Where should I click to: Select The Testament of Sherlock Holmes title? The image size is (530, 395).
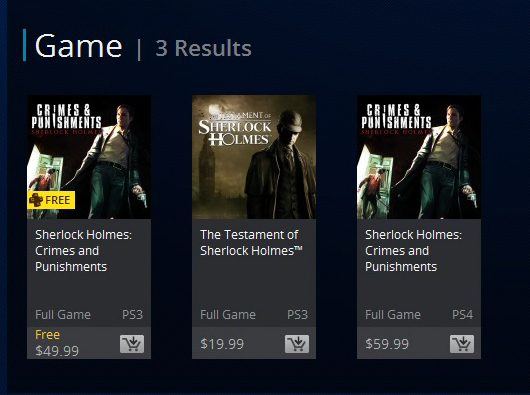pos(251,243)
